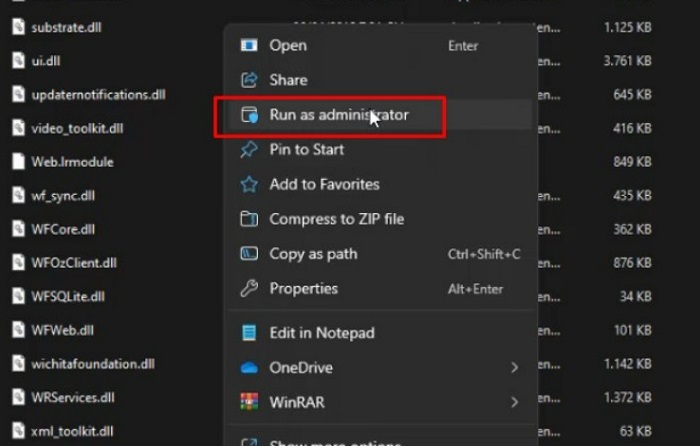The image size is (700, 446).
Task: Click the WFSQLite.dll file icon
Action: 17,297
